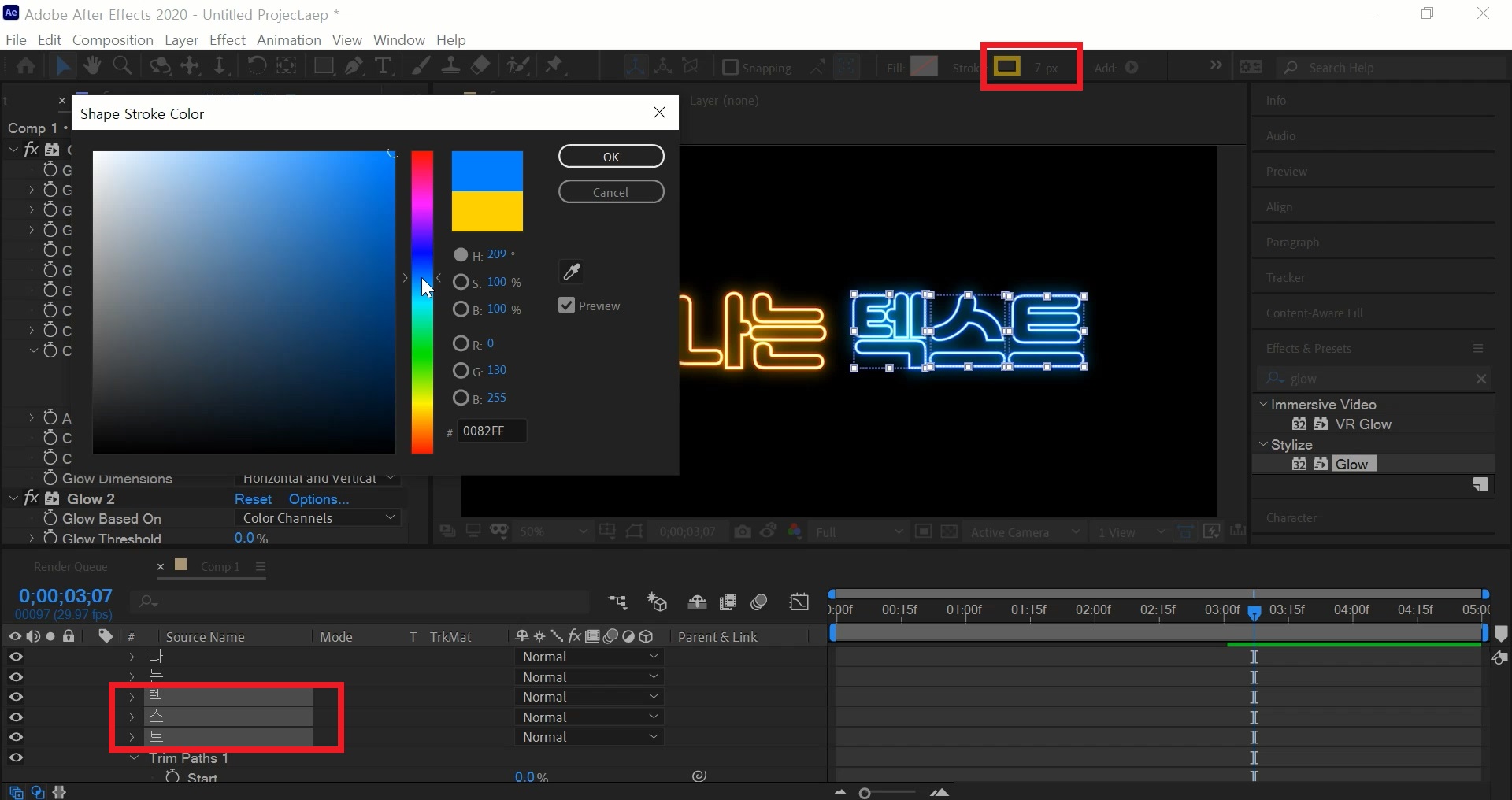1512x800 pixels.
Task: Click the hex color input field
Action: tap(492, 431)
